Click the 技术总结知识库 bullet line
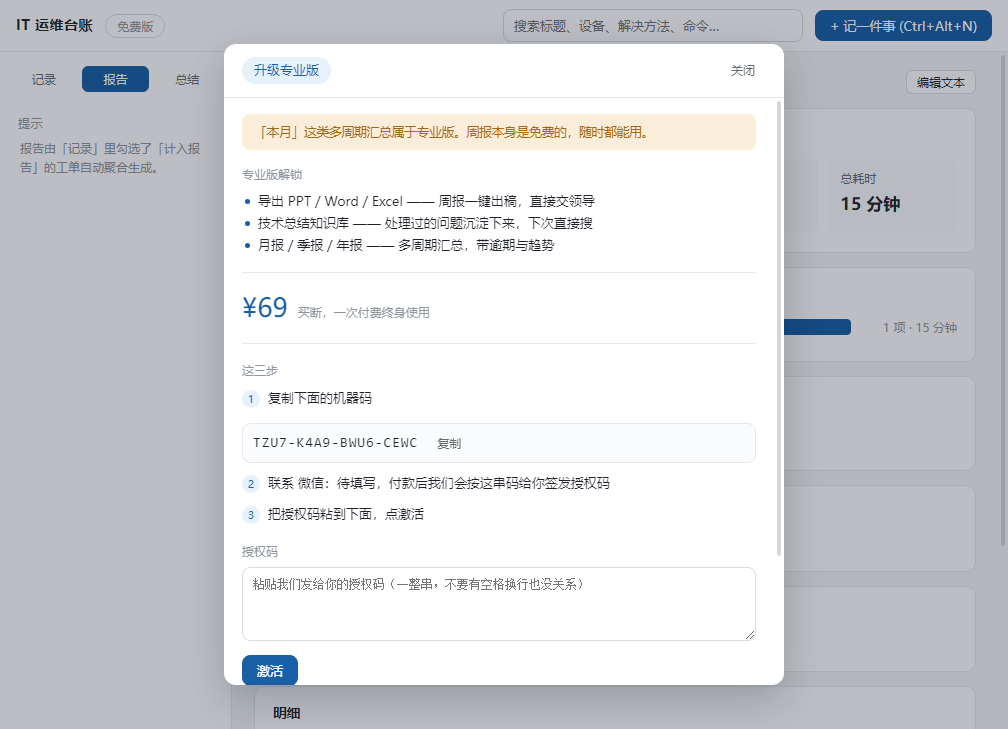Screen dimensions: 1008x729 425,223
